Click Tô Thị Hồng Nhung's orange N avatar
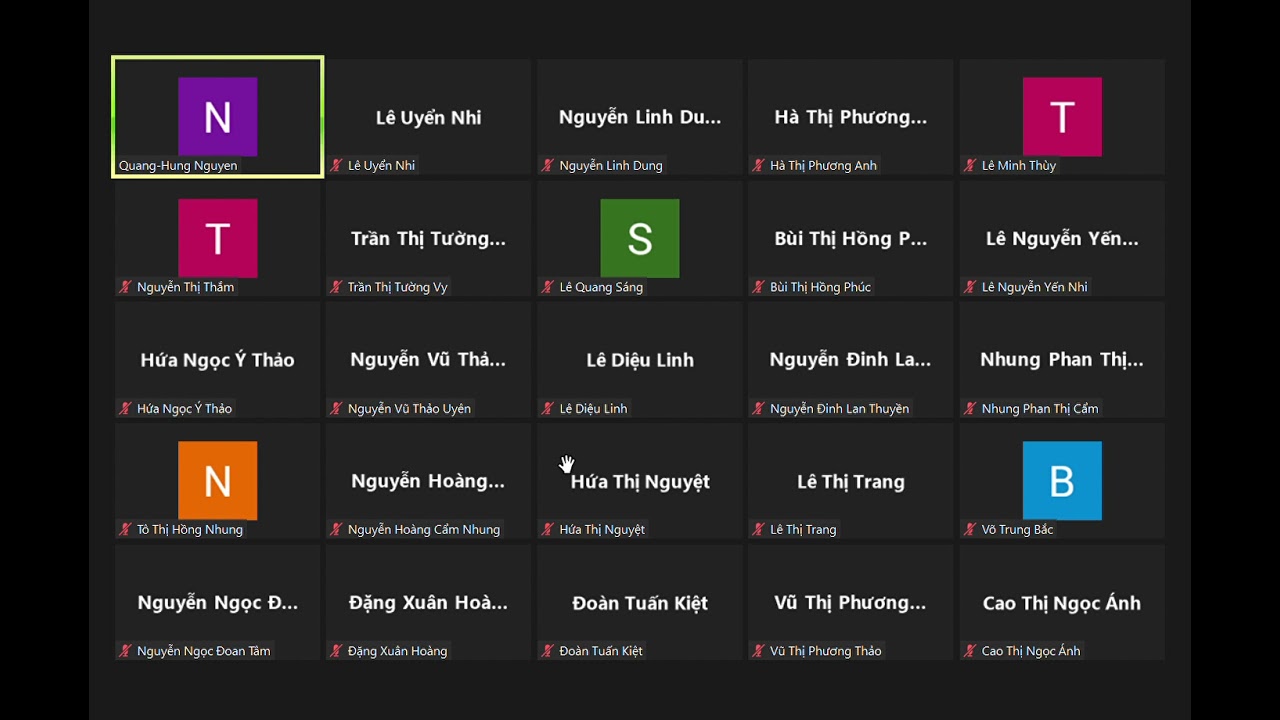Viewport: 1280px width, 720px height. click(x=217, y=481)
